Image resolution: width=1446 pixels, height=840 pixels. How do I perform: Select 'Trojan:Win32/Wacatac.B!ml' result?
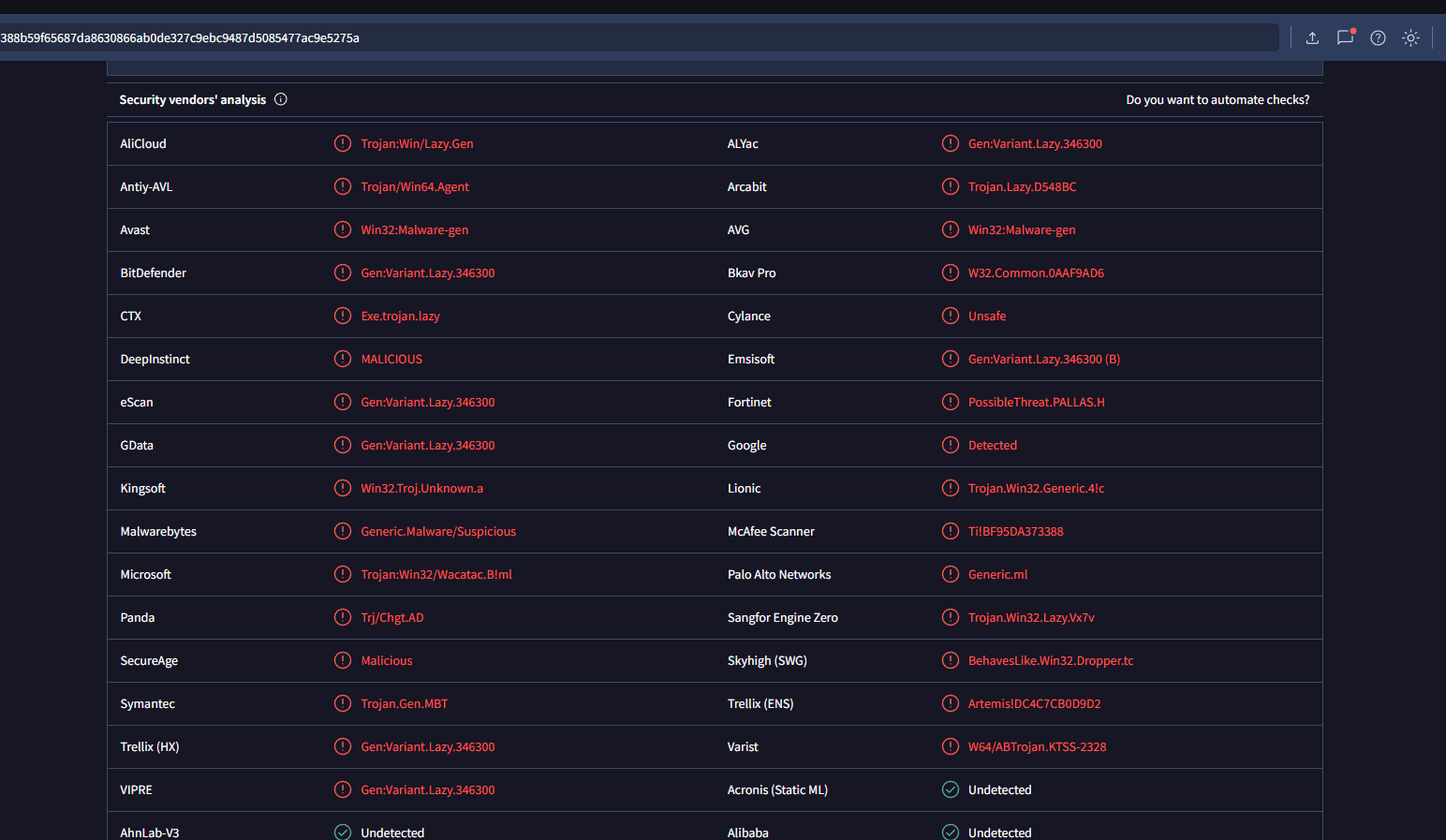436,575
